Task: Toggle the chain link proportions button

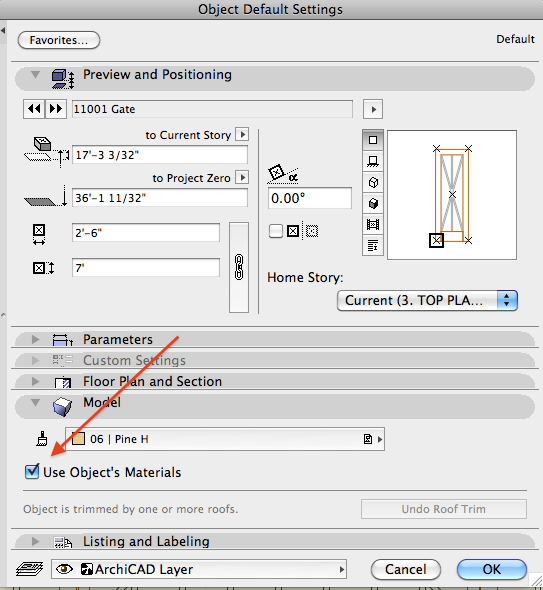Action: (239, 267)
